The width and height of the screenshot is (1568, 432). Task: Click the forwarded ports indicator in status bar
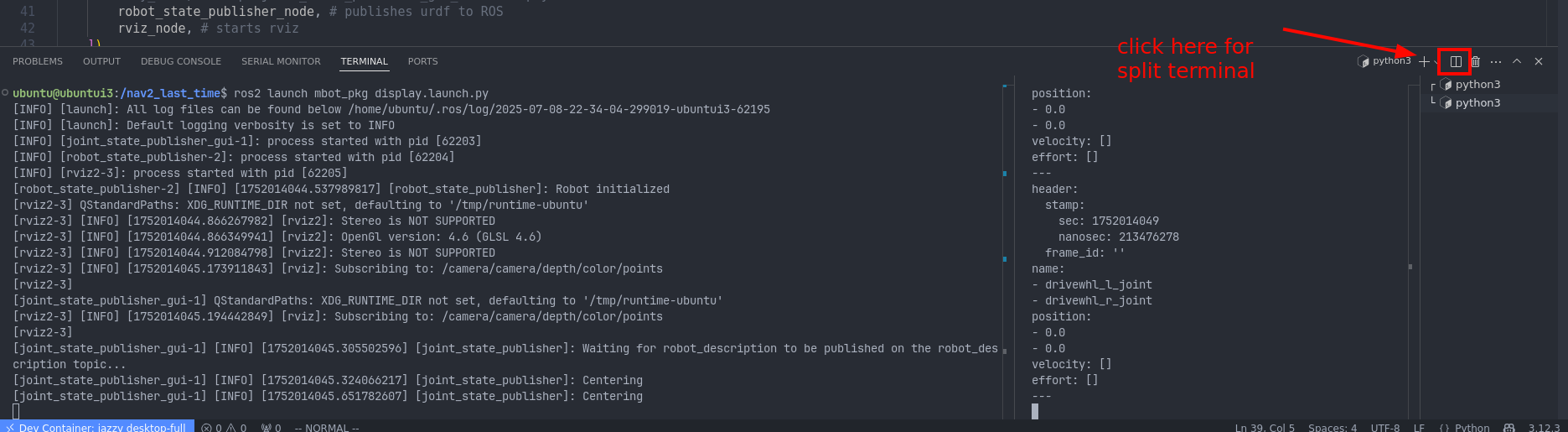pos(271,427)
